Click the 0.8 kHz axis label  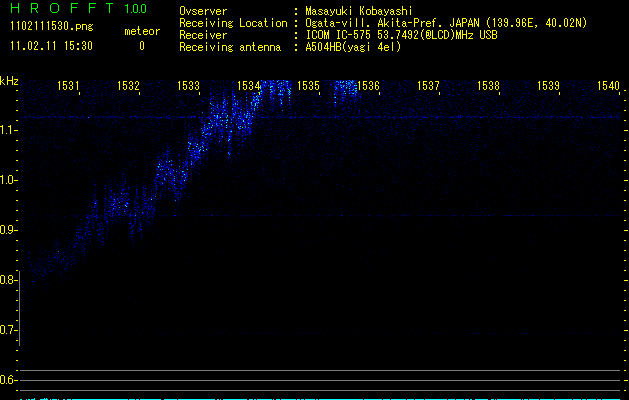click(x=8, y=280)
